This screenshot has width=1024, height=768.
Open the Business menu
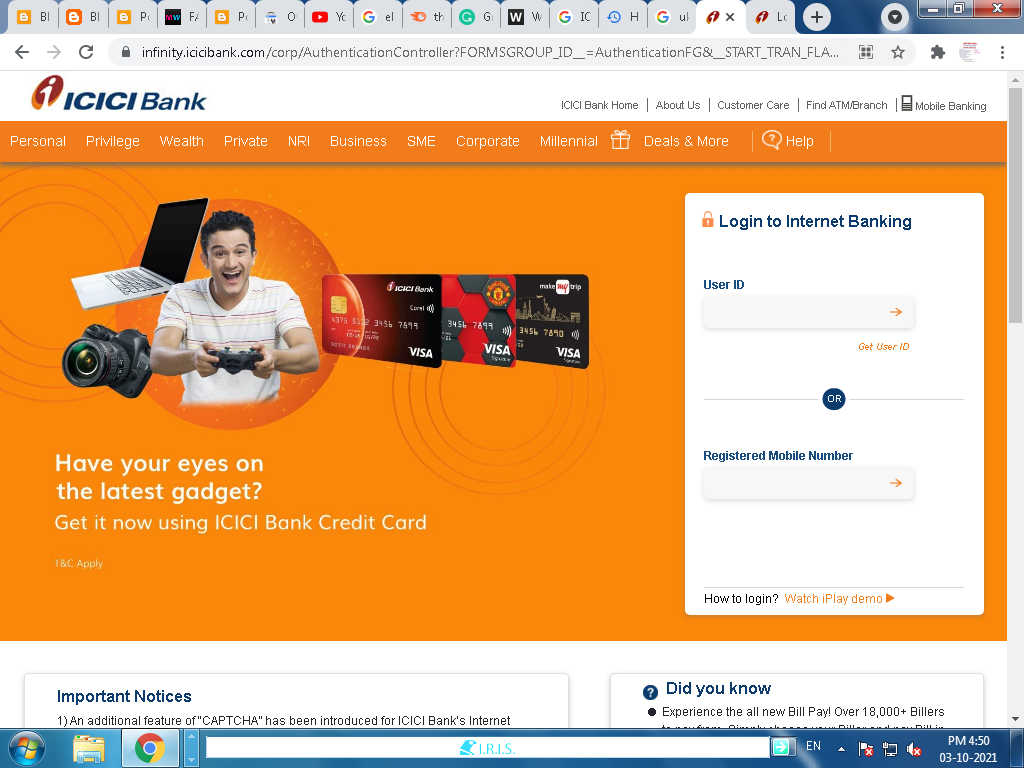[358, 141]
